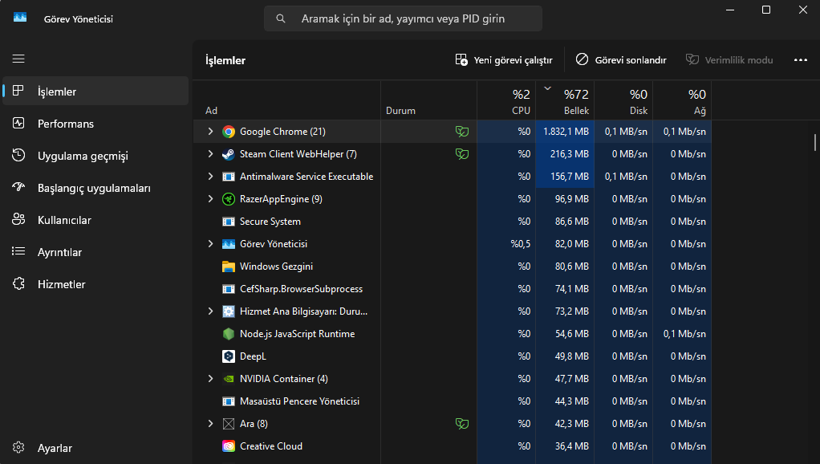Switch to Başlangıç uygulamaları page

point(94,188)
